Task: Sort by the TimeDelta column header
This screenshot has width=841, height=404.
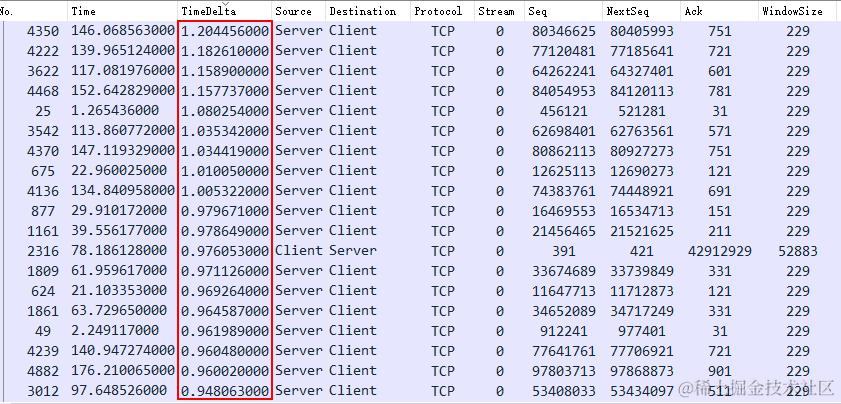Action: click(x=224, y=11)
